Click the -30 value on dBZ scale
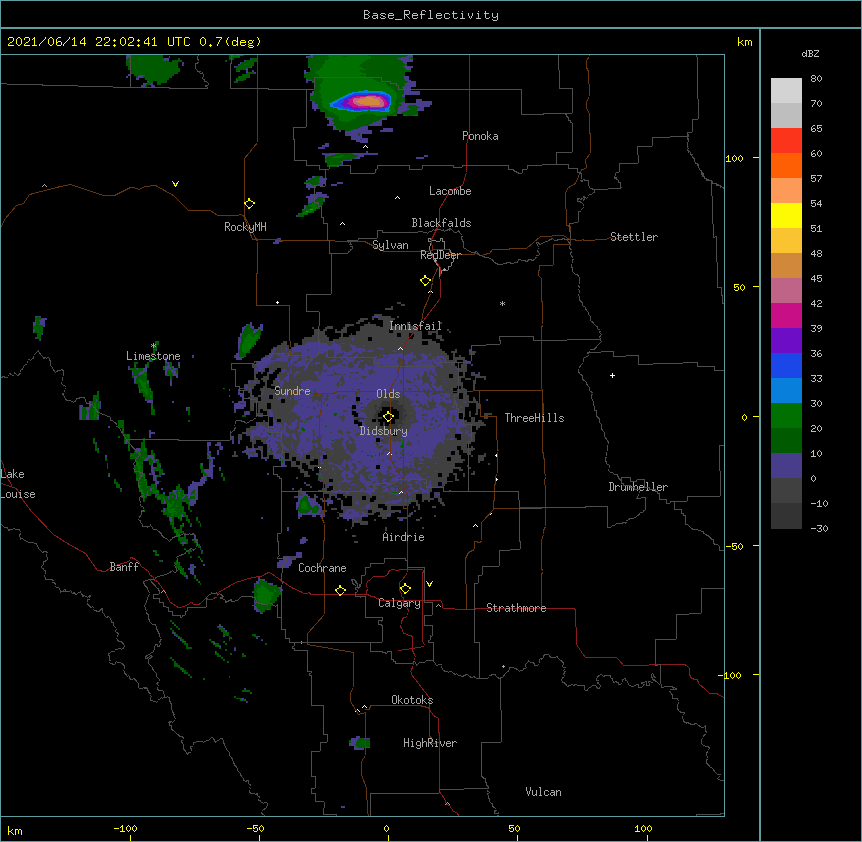Viewport: 862px width, 842px height. [x=819, y=529]
